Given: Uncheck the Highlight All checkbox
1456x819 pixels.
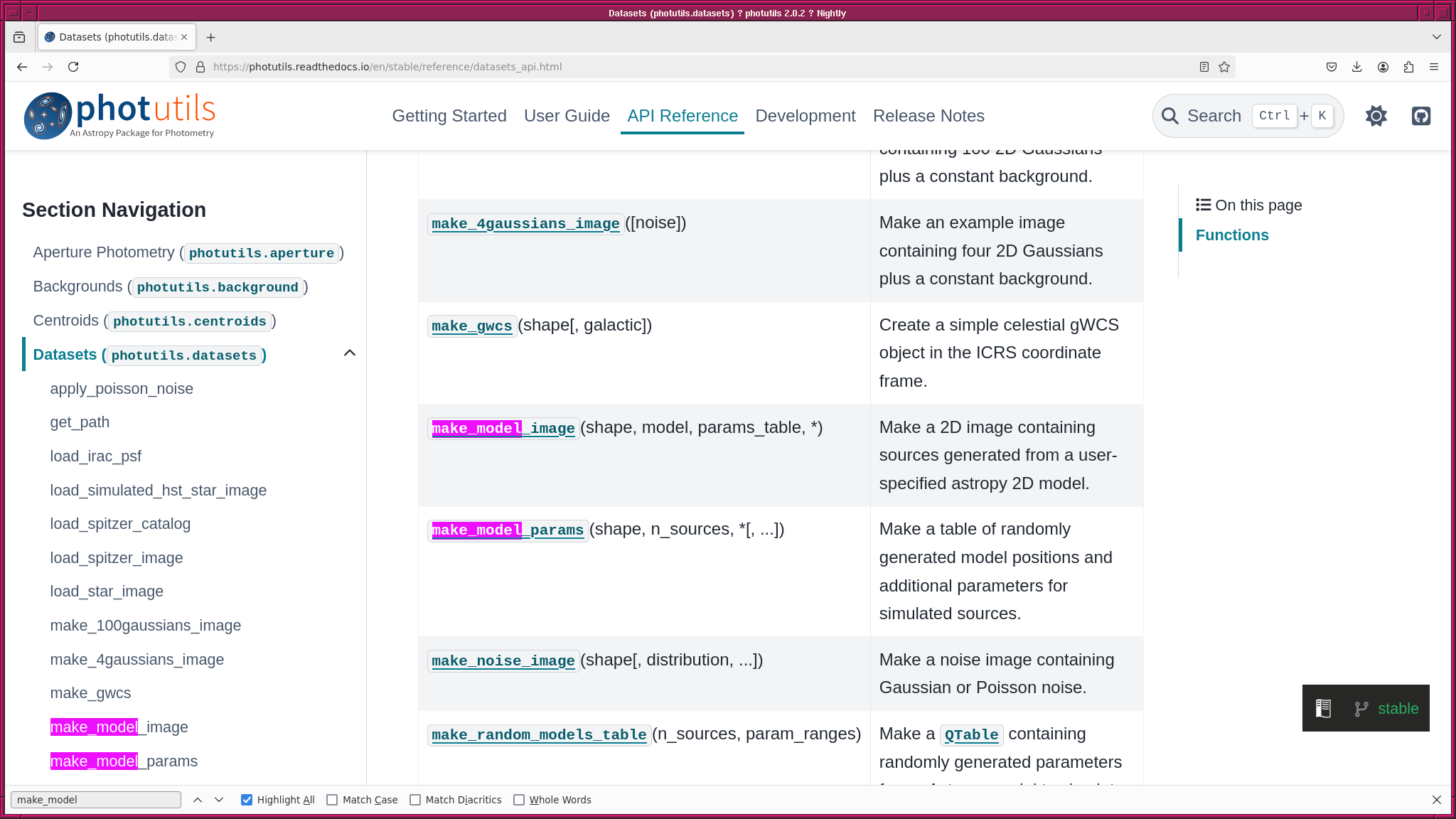Looking at the screenshot, I should click(x=247, y=800).
